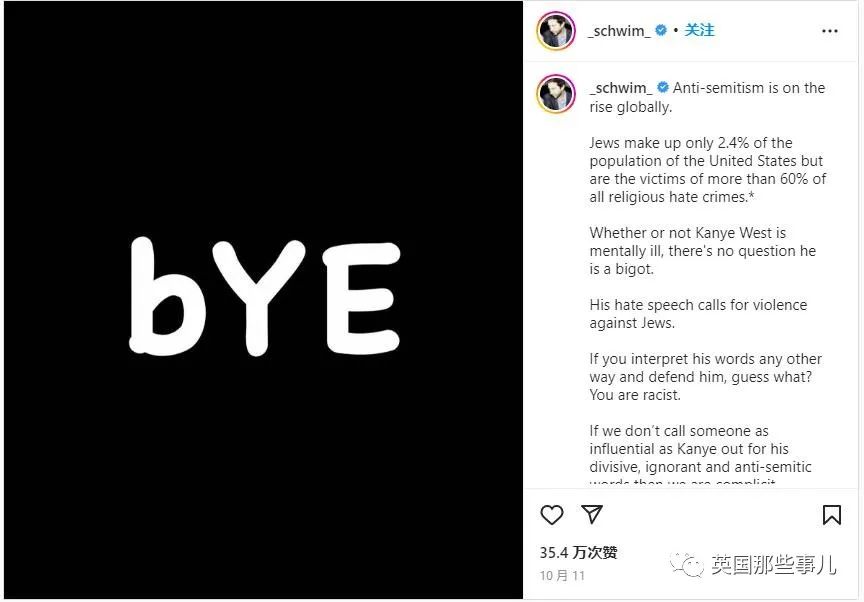Click the caption profile avatar
Screen dimensions: 864x602
tap(556, 94)
